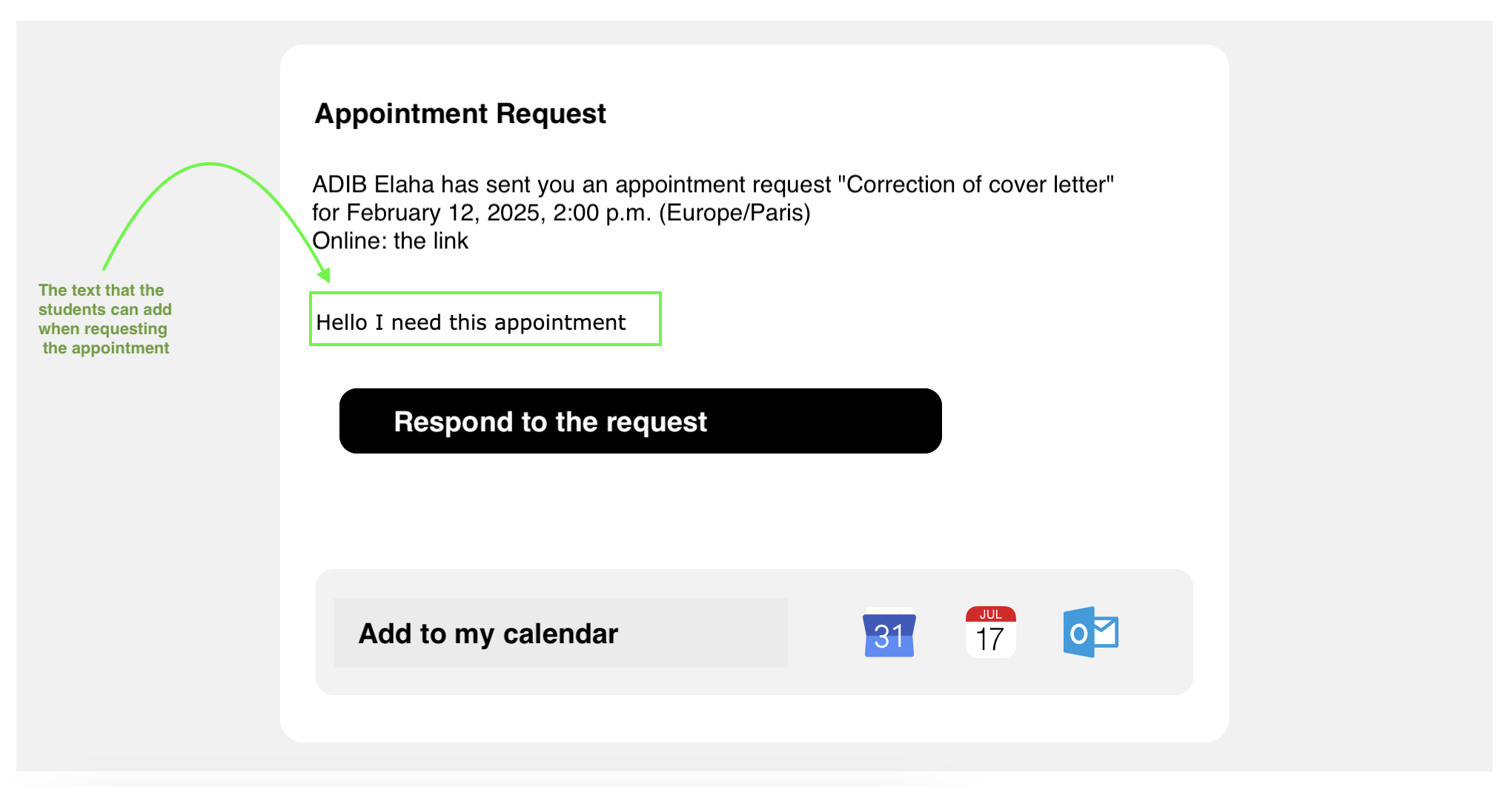Click the date February 12, 2025
1512x787 pixels.
coord(446,213)
